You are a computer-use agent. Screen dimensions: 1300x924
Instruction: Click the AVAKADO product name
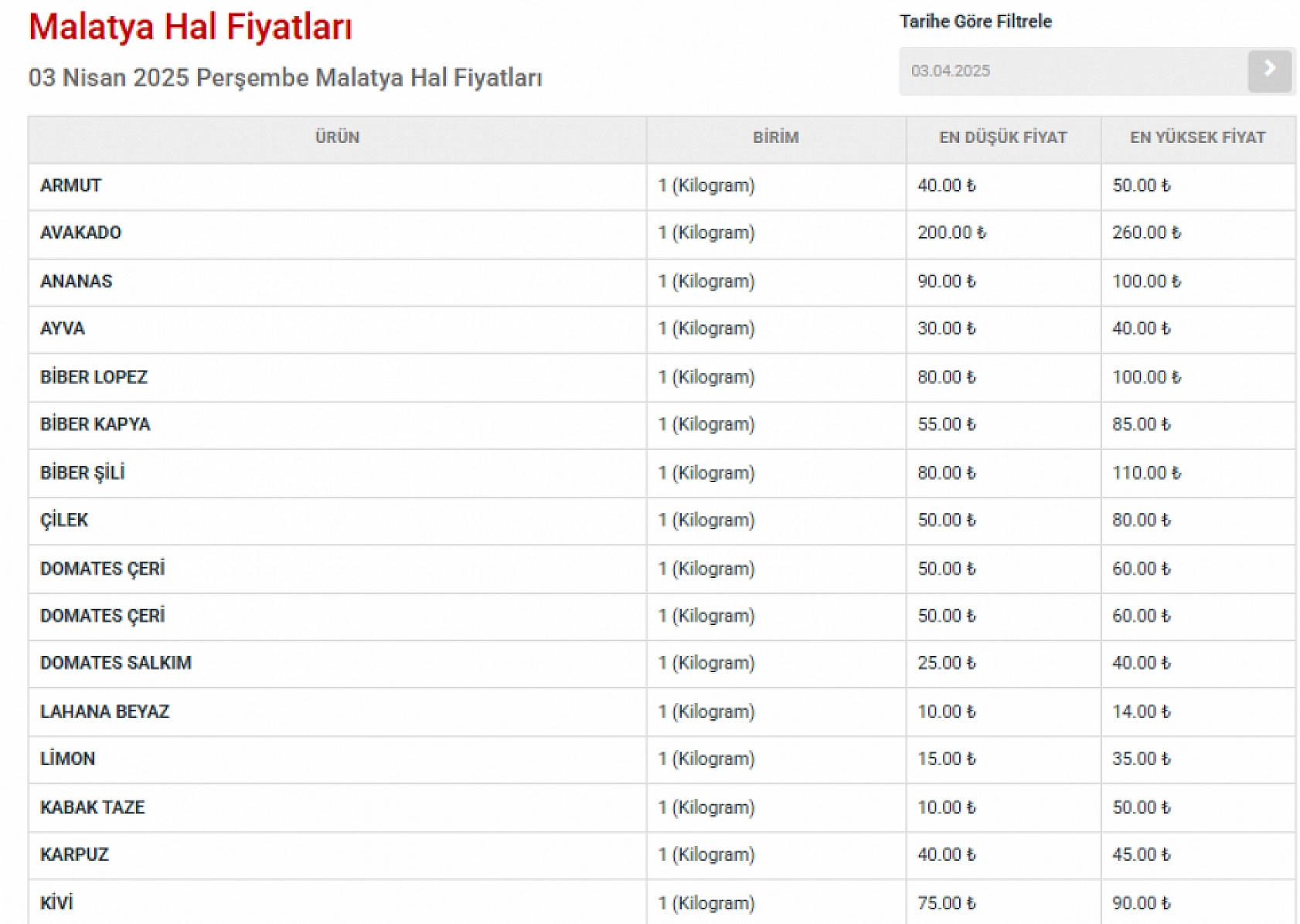click(x=80, y=233)
